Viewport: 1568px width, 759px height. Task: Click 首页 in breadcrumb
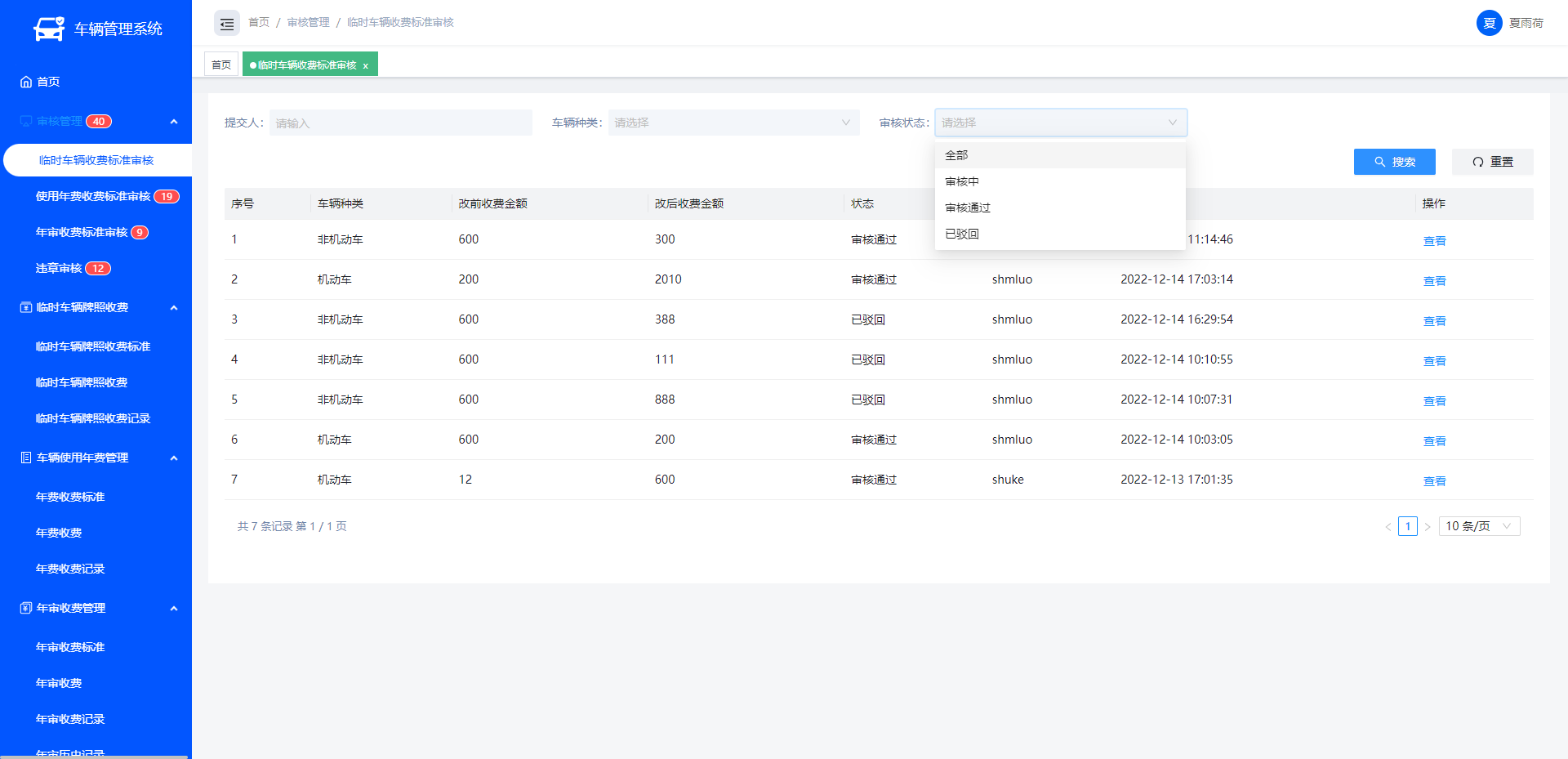[x=259, y=22]
